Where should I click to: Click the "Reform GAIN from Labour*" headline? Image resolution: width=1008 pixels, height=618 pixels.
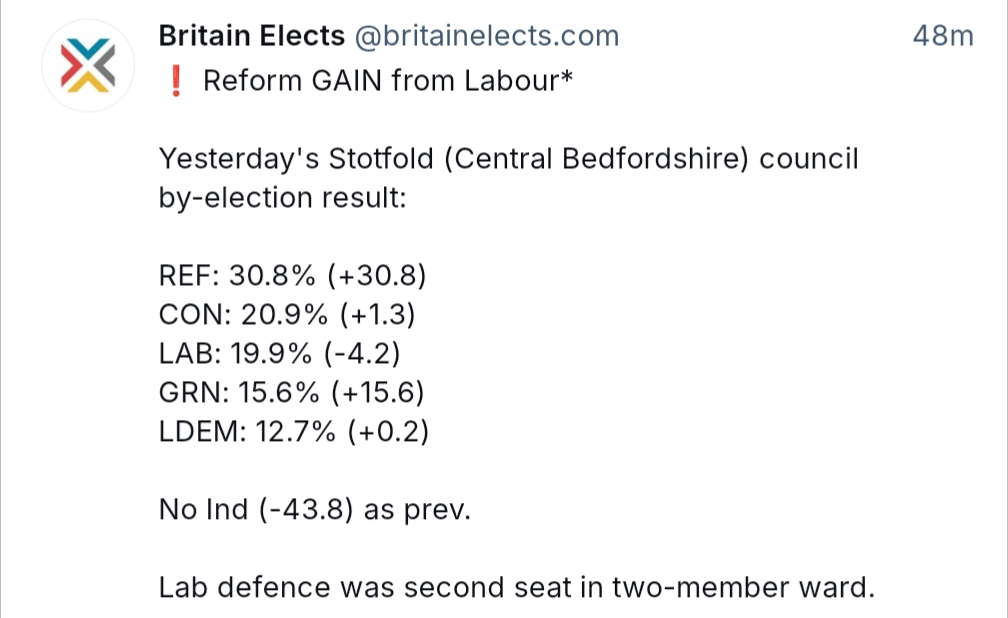coord(388,81)
